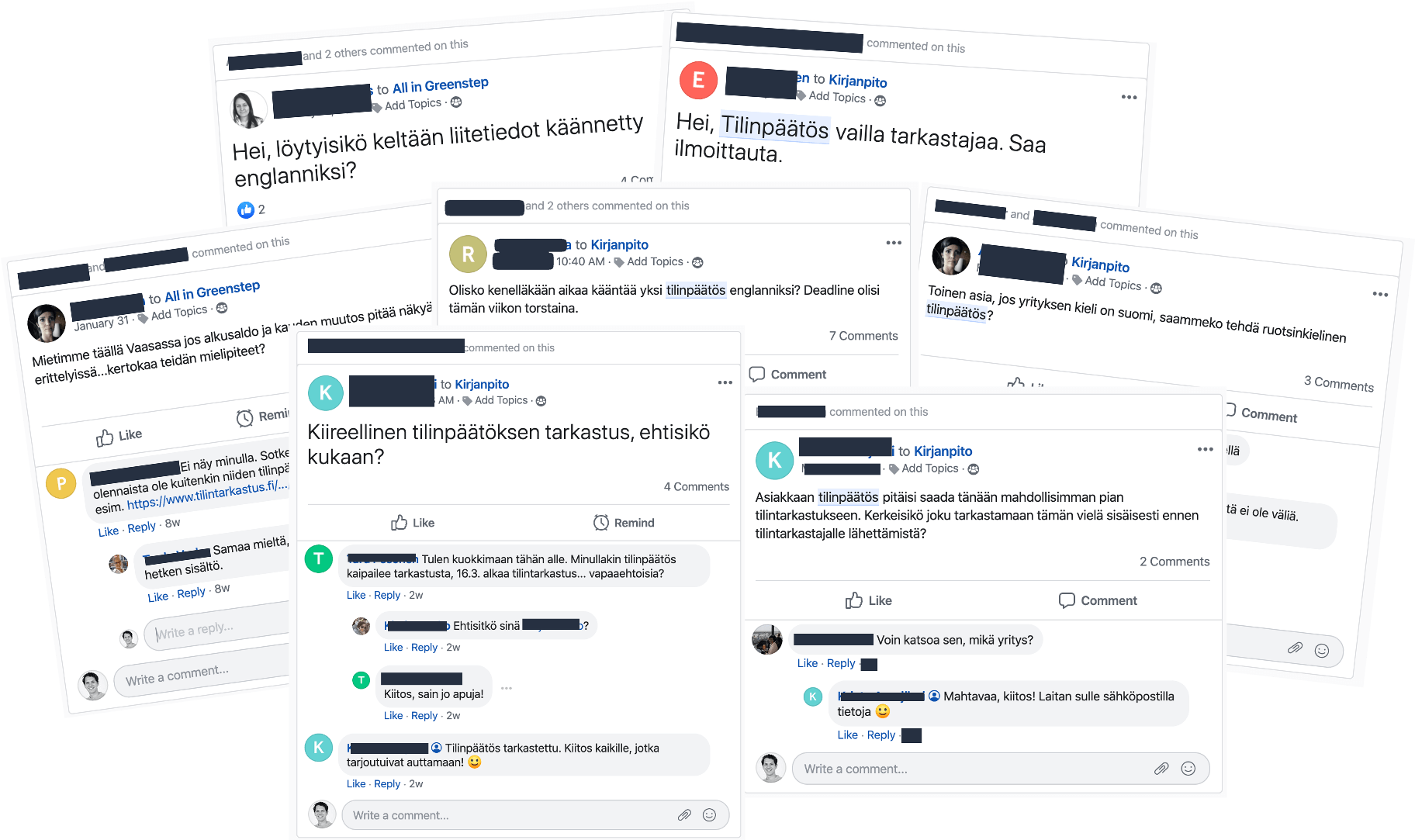Viewport: 1415px width, 840px height.
Task: Click Comment button below Olisko kenelläkään post
Action: tap(787, 374)
